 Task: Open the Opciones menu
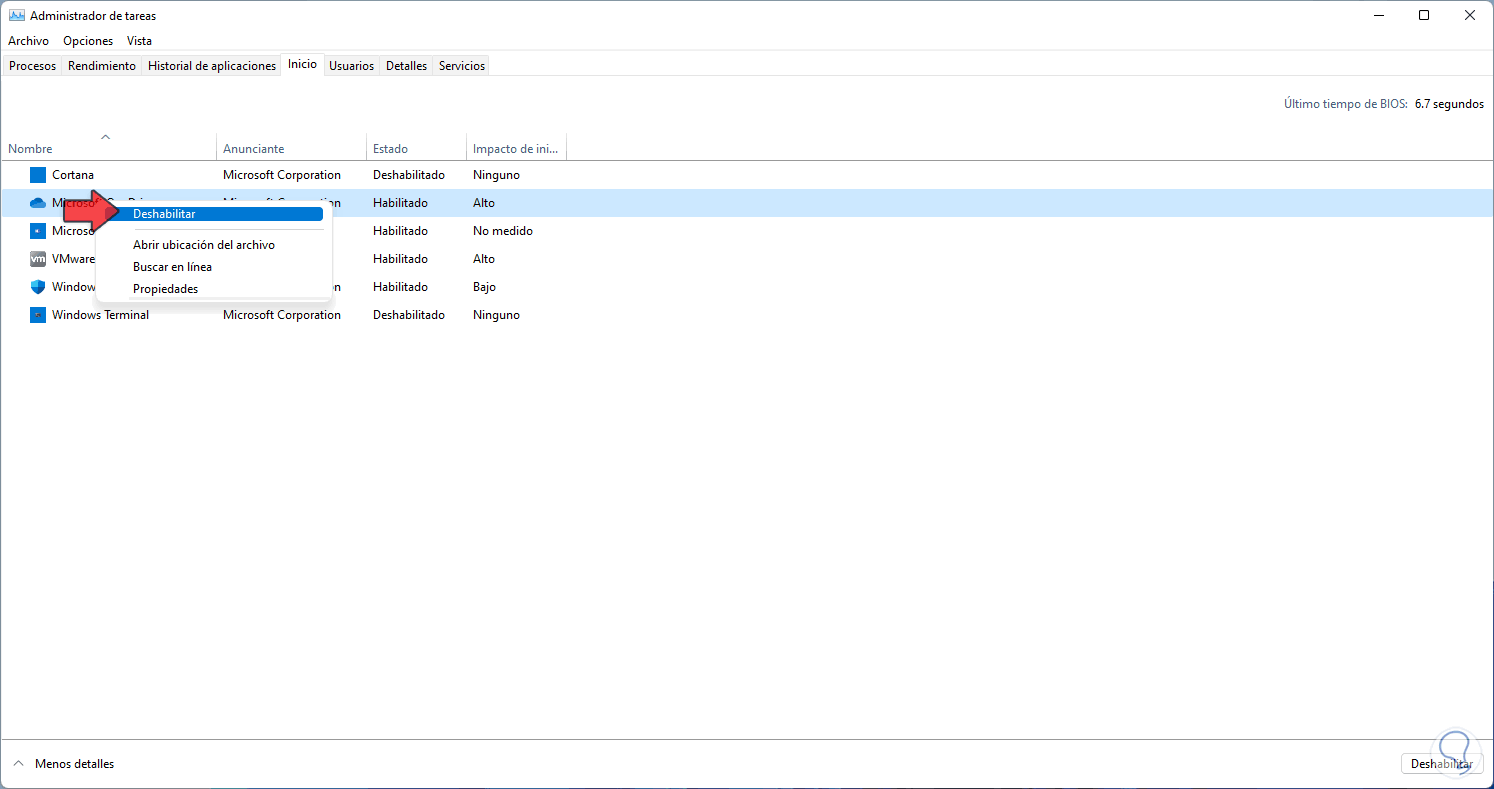88,41
